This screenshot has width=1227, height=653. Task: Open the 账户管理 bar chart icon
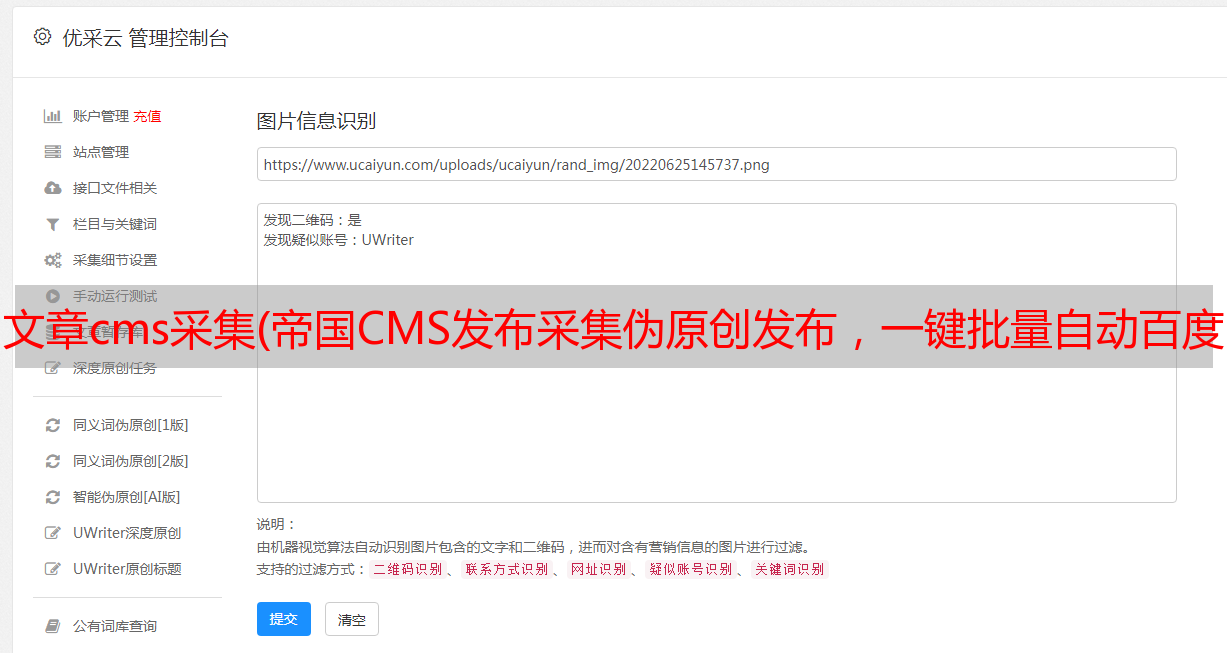click(x=53, y=116)
